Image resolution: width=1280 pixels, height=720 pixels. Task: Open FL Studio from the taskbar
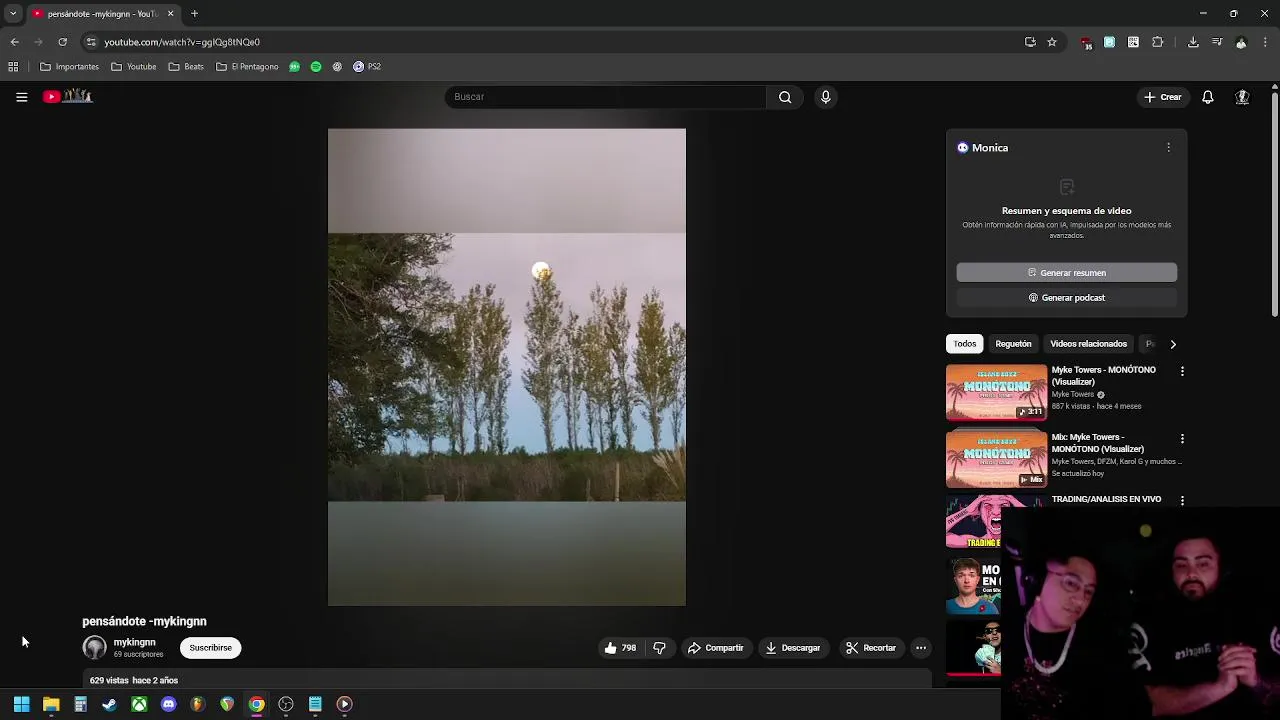(198, 704)
